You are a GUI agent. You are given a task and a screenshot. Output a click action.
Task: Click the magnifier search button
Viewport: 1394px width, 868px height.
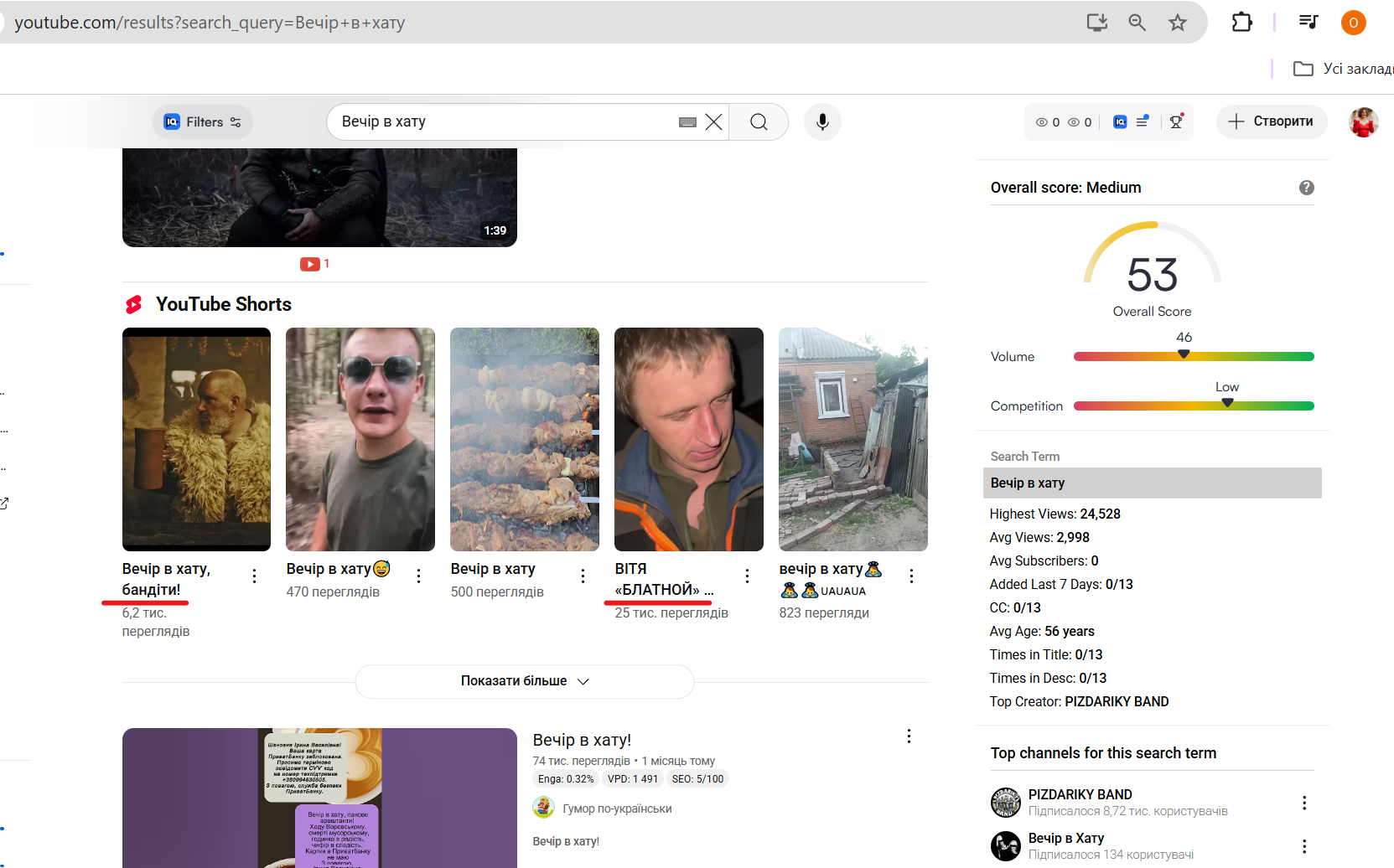click(759, 122)
